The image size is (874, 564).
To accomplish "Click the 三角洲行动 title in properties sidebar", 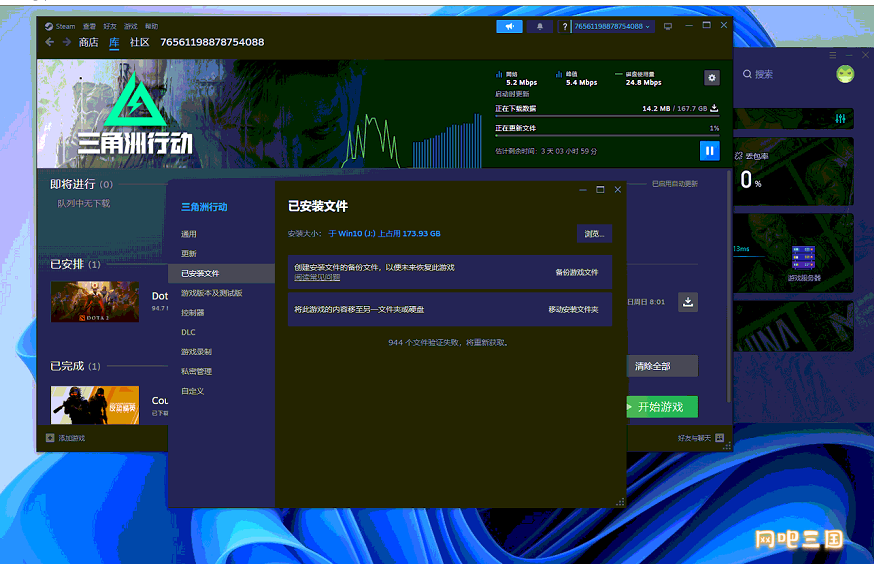I will coord(204,207).
